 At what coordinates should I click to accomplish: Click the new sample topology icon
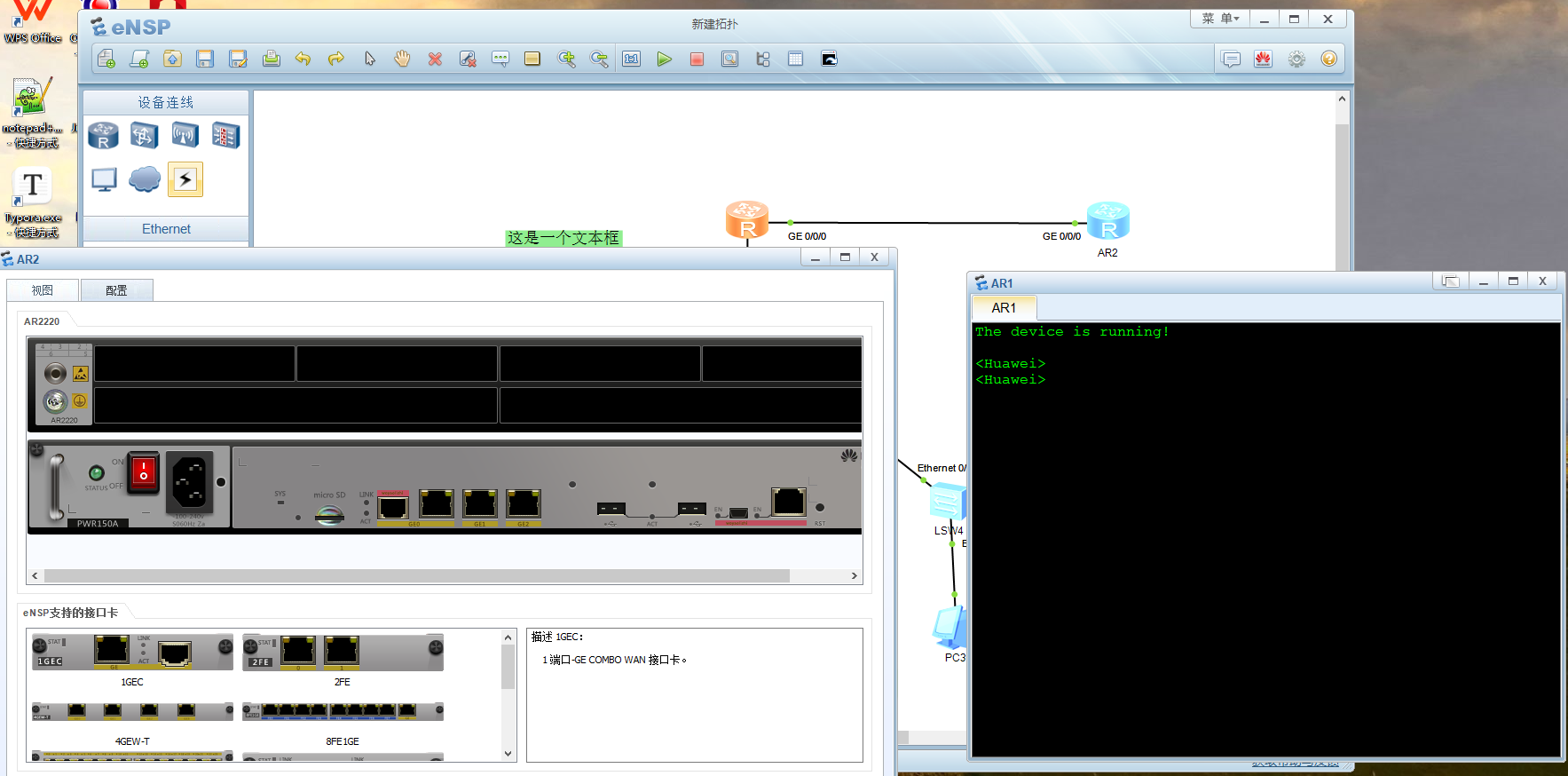(139, 59)
